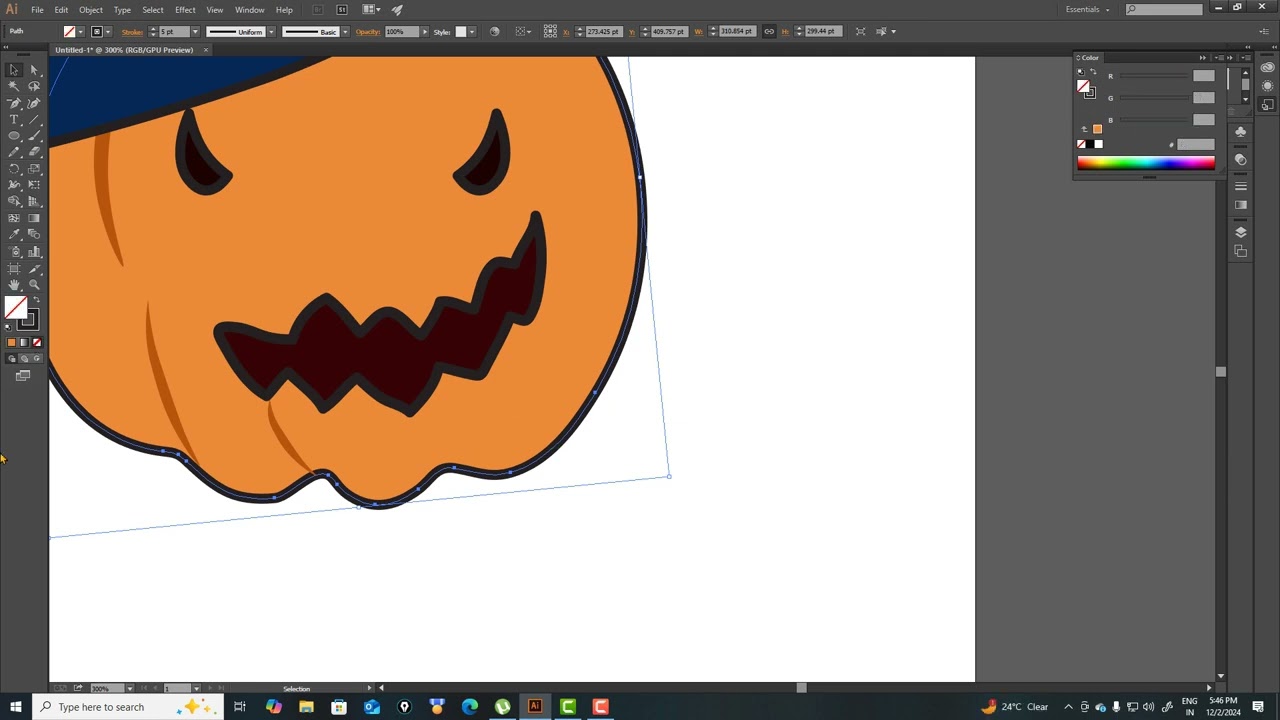This screenshot has width=1280, height=720.
Task: Pick the Eraser tool
Action: coord(34,152)
